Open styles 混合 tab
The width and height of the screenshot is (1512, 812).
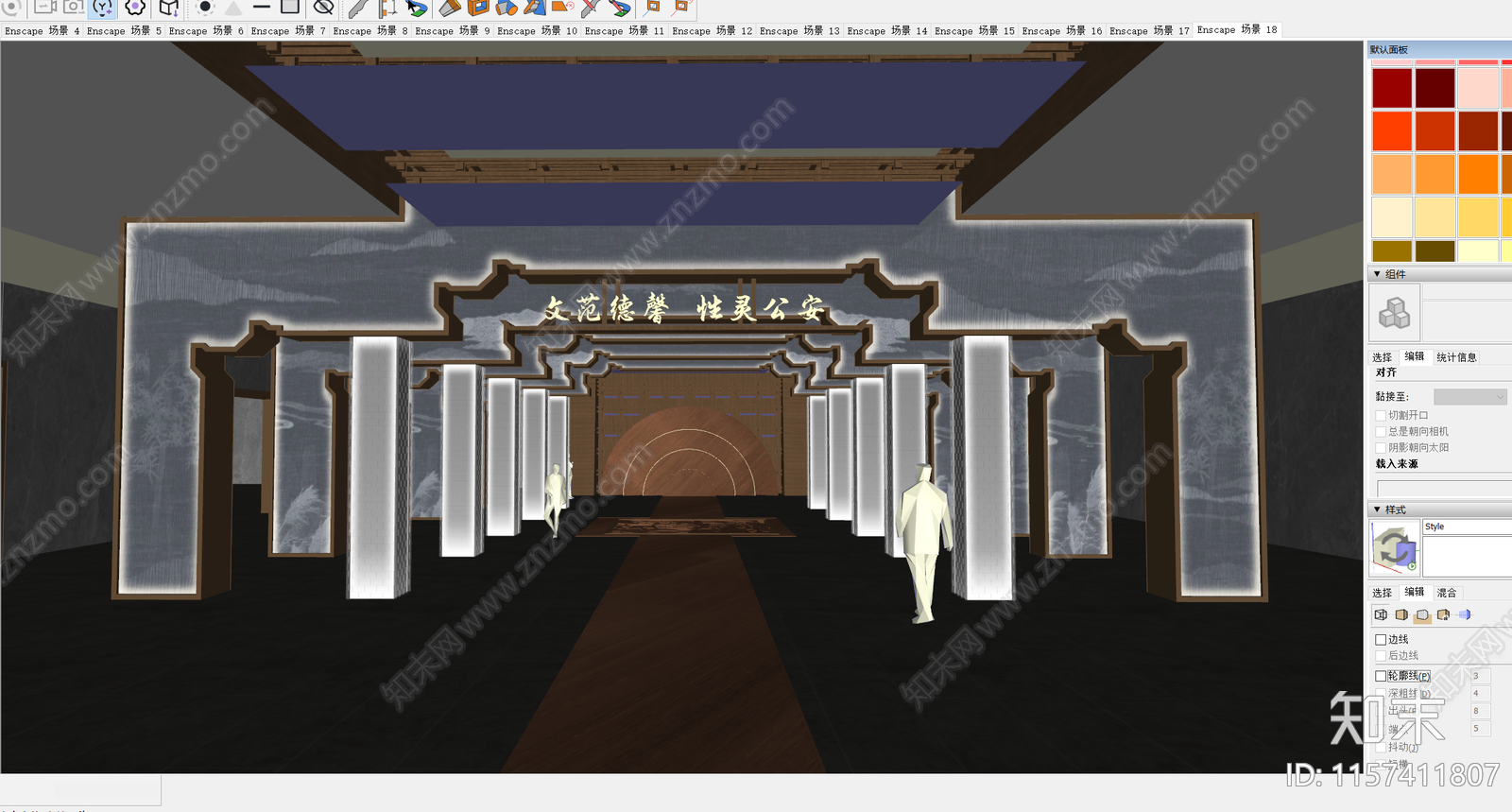tap(1447, 593)
